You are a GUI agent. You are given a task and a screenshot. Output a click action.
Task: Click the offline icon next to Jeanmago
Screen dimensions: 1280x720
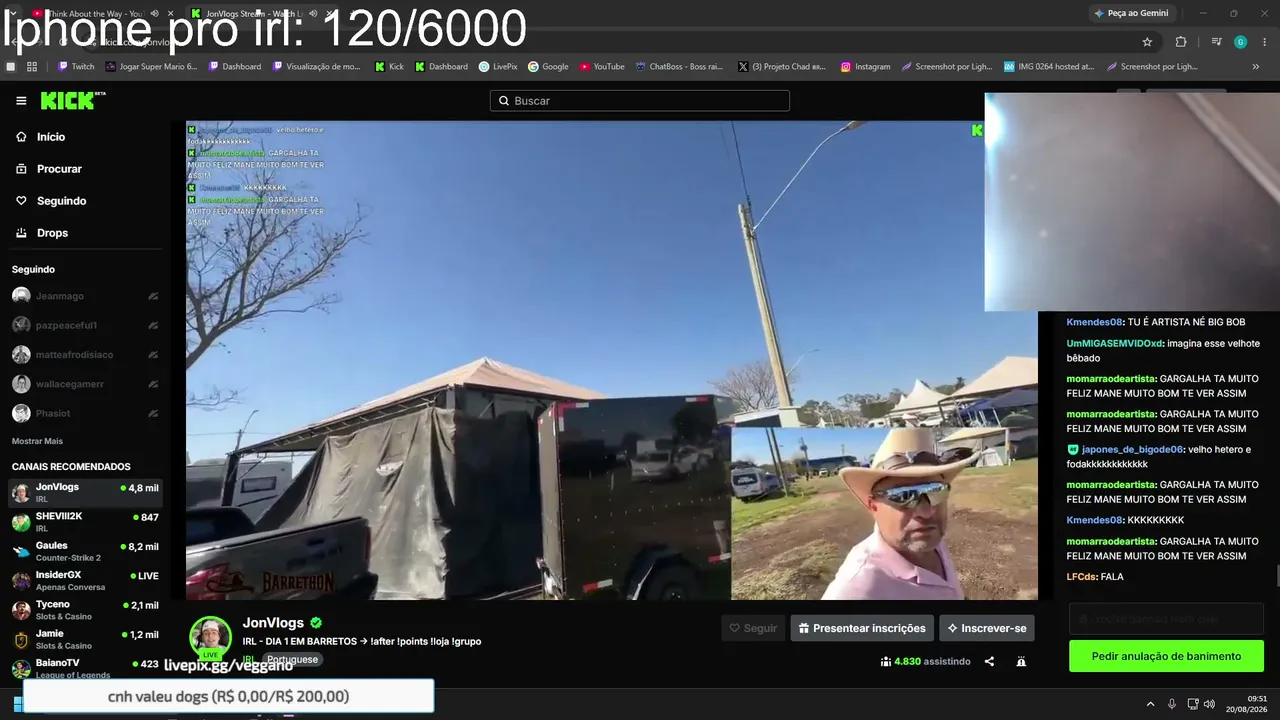pos(153,296)
